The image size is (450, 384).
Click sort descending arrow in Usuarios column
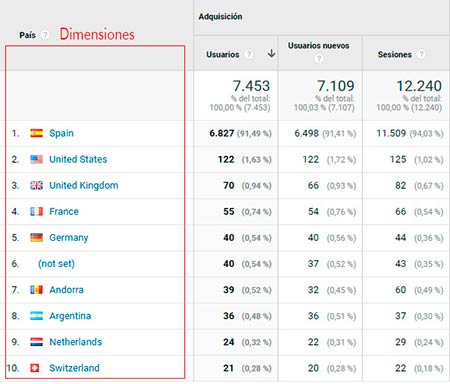tap(272, 53)
